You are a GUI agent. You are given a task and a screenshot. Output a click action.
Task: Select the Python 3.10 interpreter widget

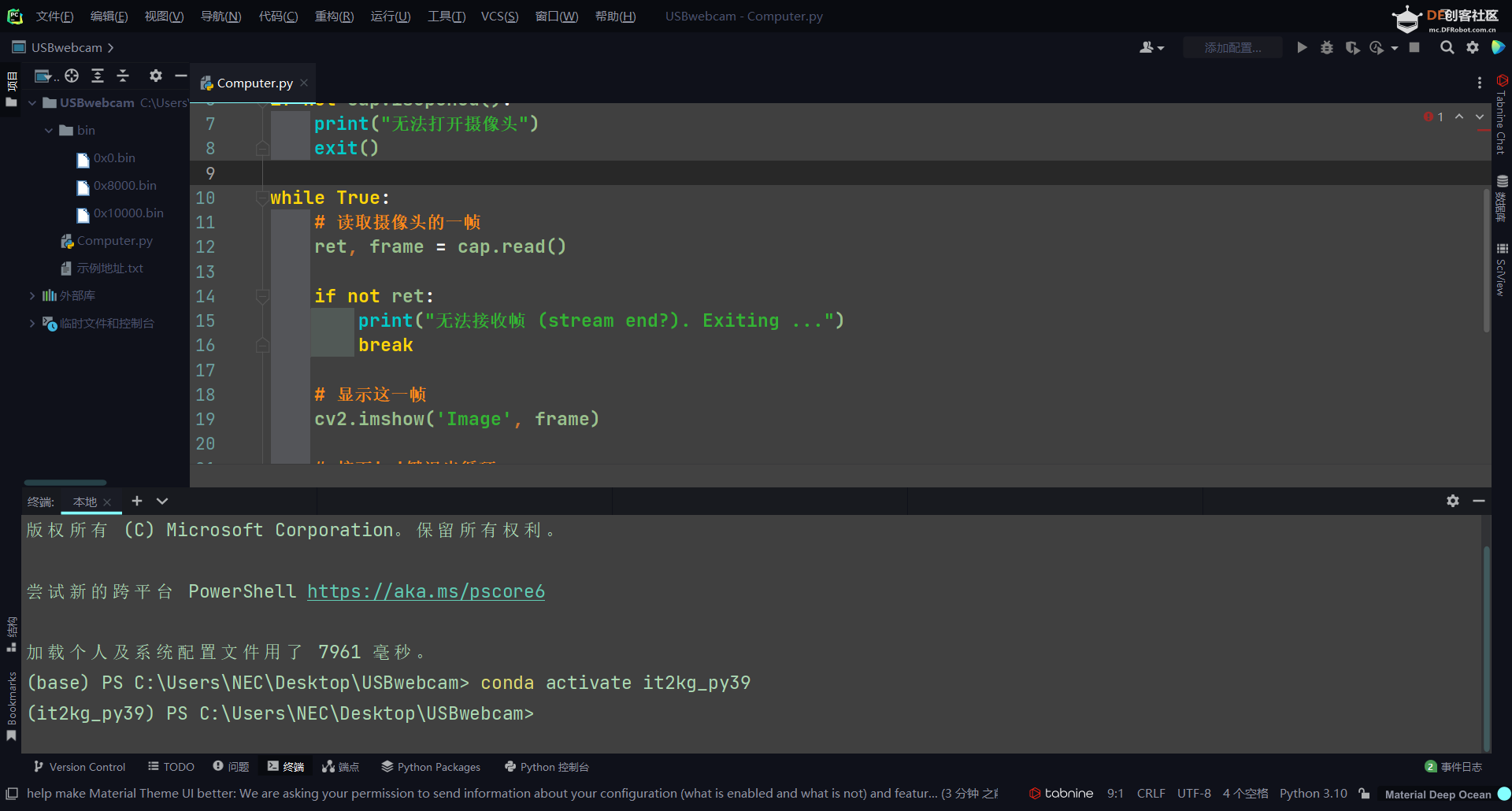(x=1314, y=794)
